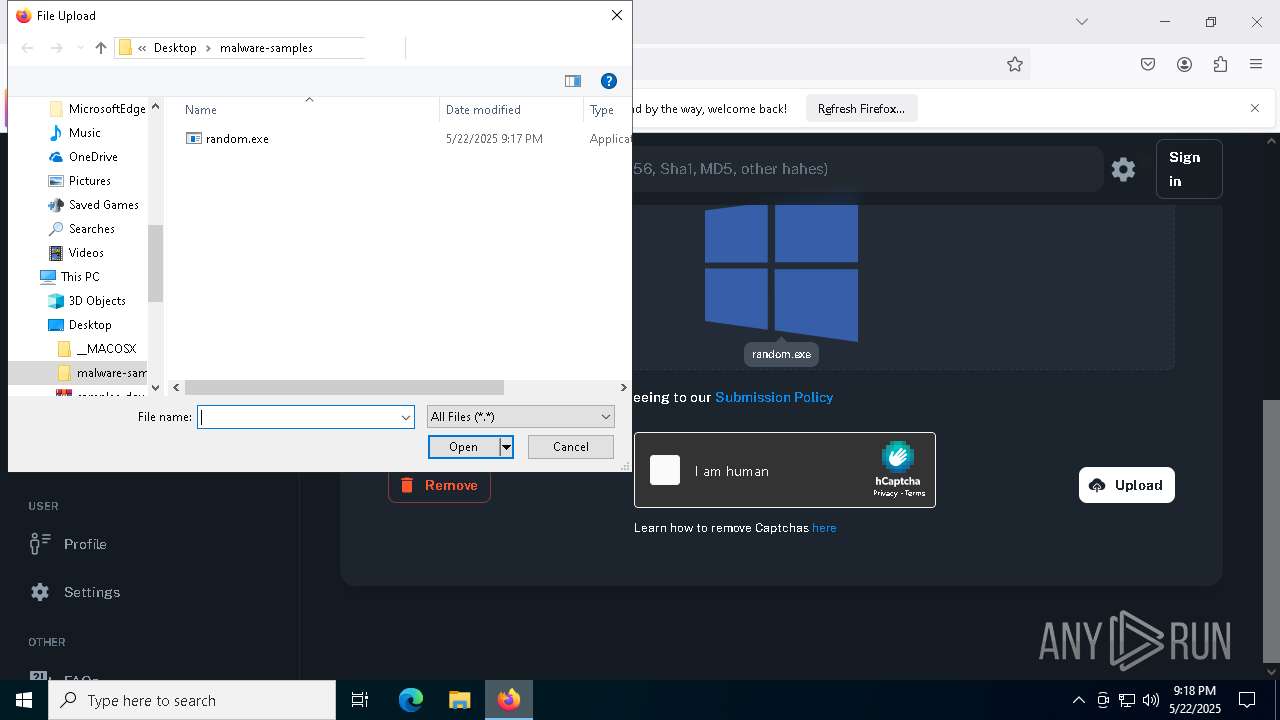
Task: Open Windows Start menu
Action: (x=24, y=700)
